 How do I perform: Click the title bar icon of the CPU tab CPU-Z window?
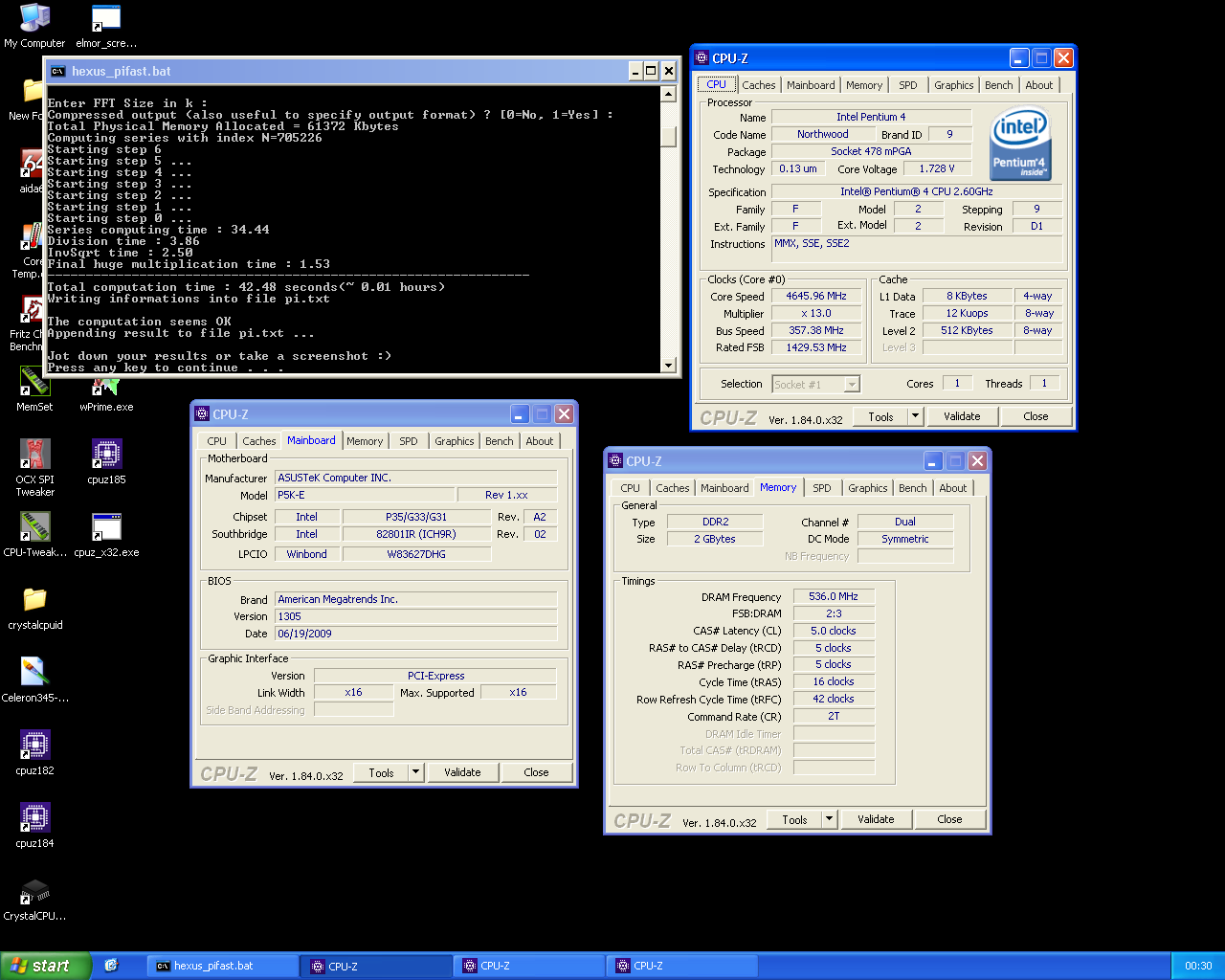702,58
